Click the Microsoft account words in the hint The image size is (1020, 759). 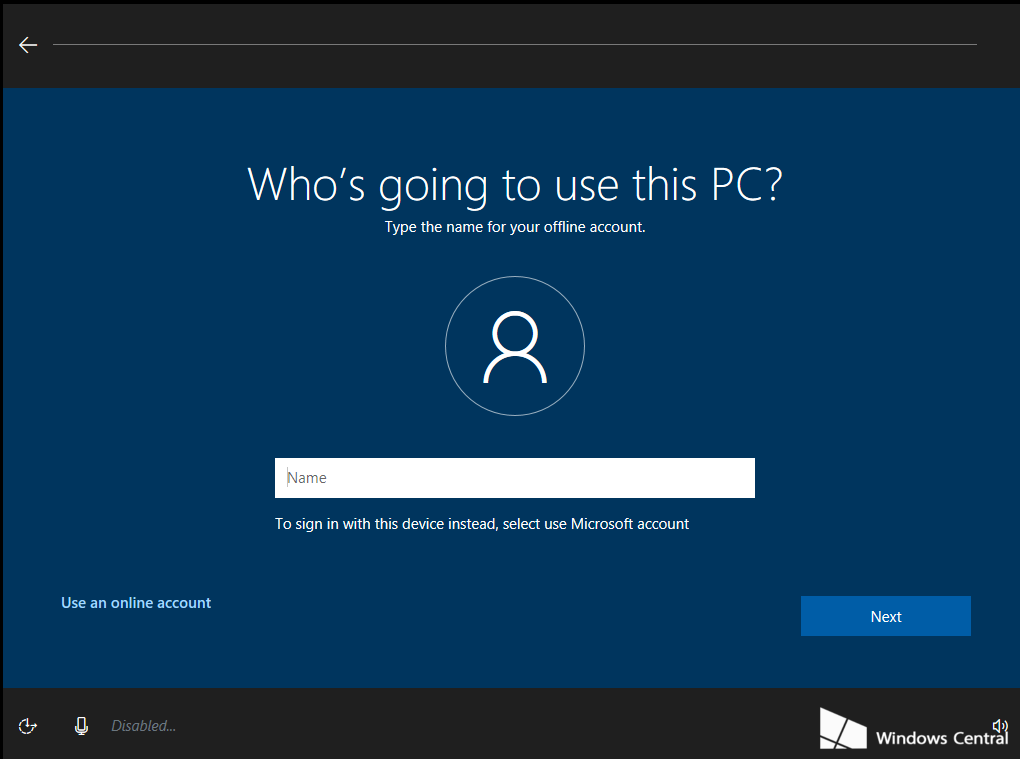(630, 524)
